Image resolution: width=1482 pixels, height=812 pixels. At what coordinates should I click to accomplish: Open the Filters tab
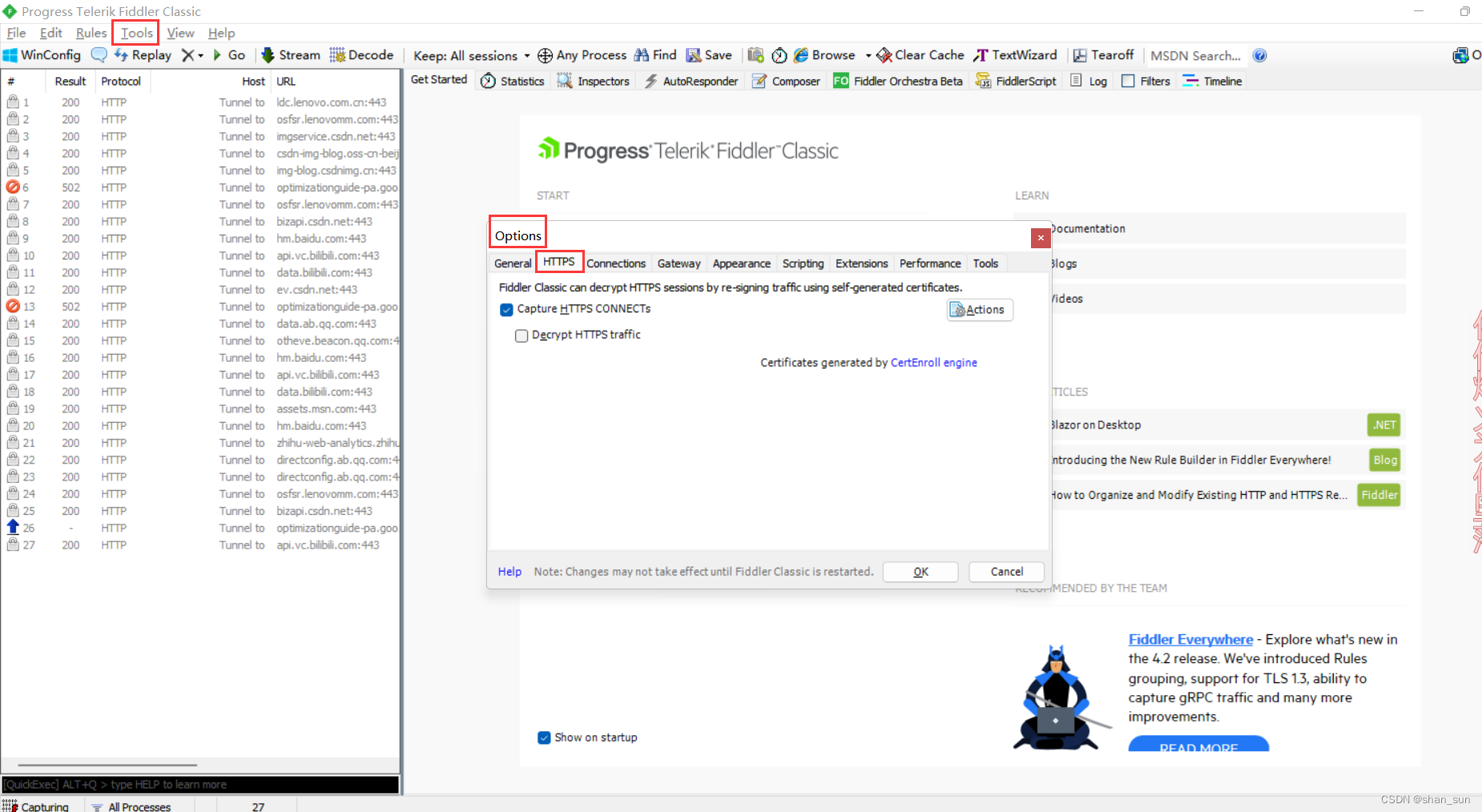coord(1146,81)
